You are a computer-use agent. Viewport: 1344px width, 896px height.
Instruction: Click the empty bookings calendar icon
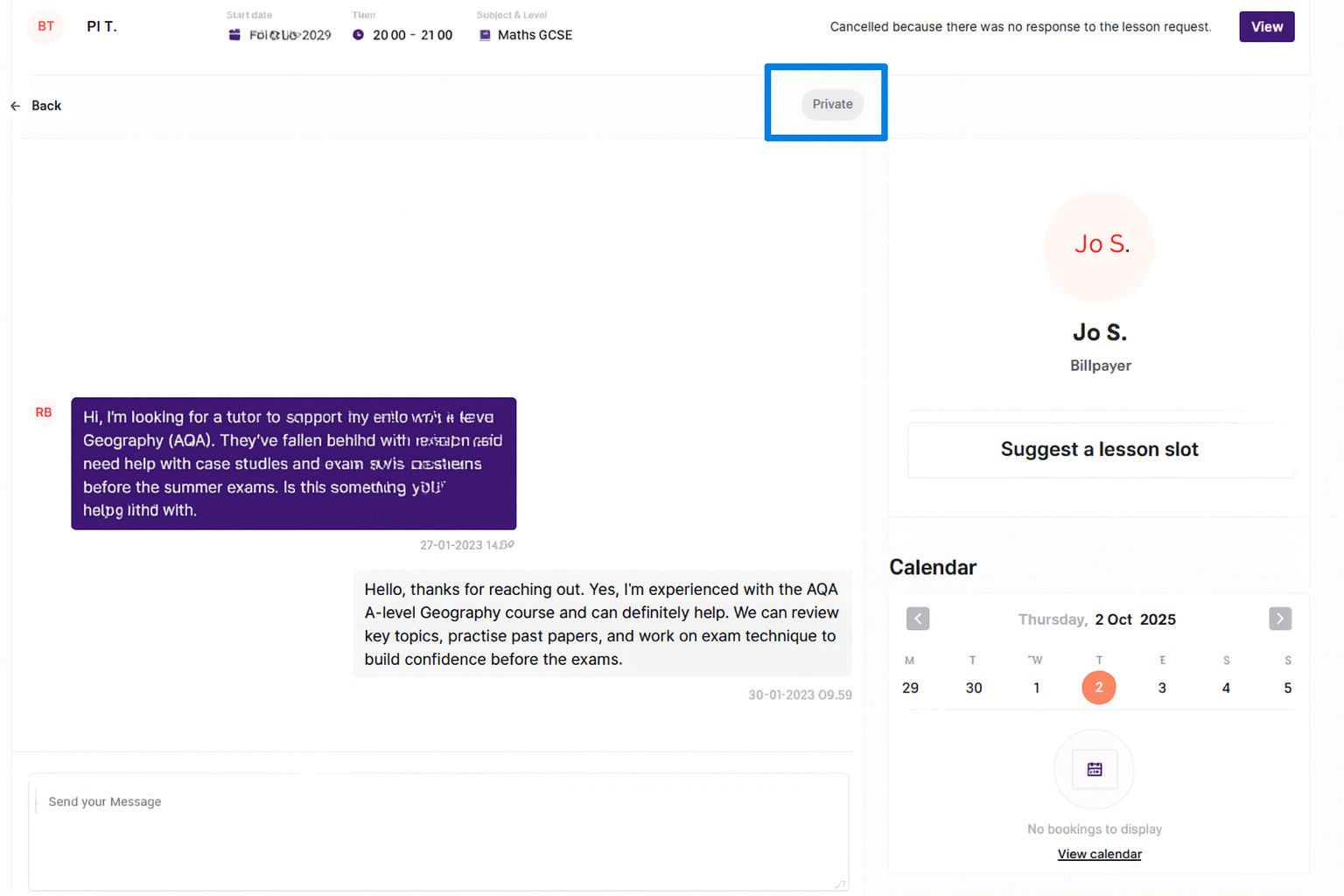pyautogui.click(x=1094, y=770)
